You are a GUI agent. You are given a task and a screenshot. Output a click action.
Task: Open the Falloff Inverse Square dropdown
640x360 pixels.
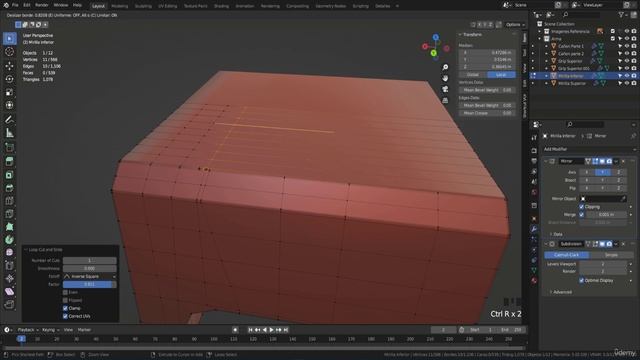[x=90, y=276]
